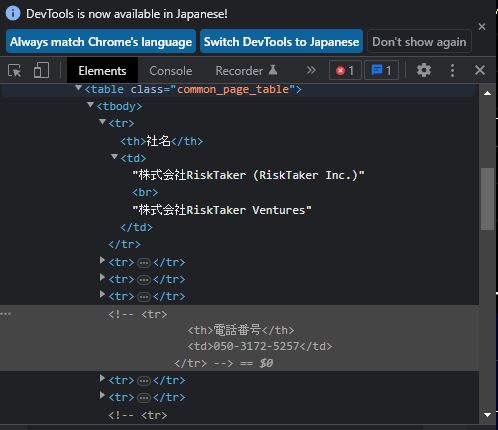This screenshot has height=430, width=498.
Task: Switch to the Recorder tab
Action: 246,71
